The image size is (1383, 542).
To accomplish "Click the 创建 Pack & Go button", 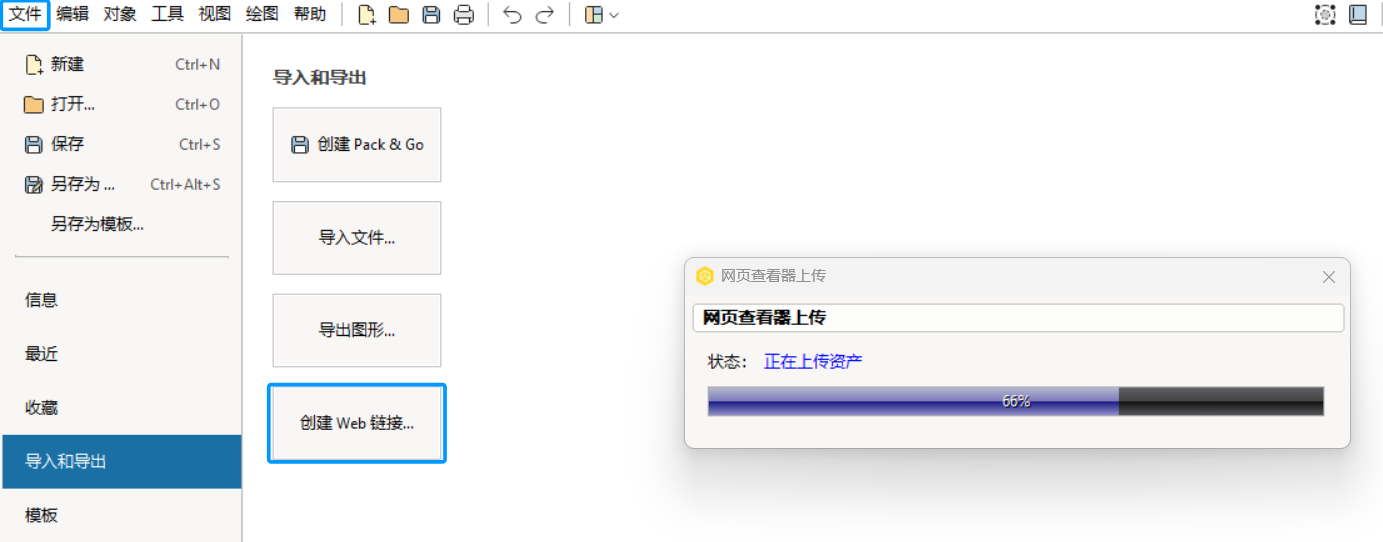I will pos(357,145).
